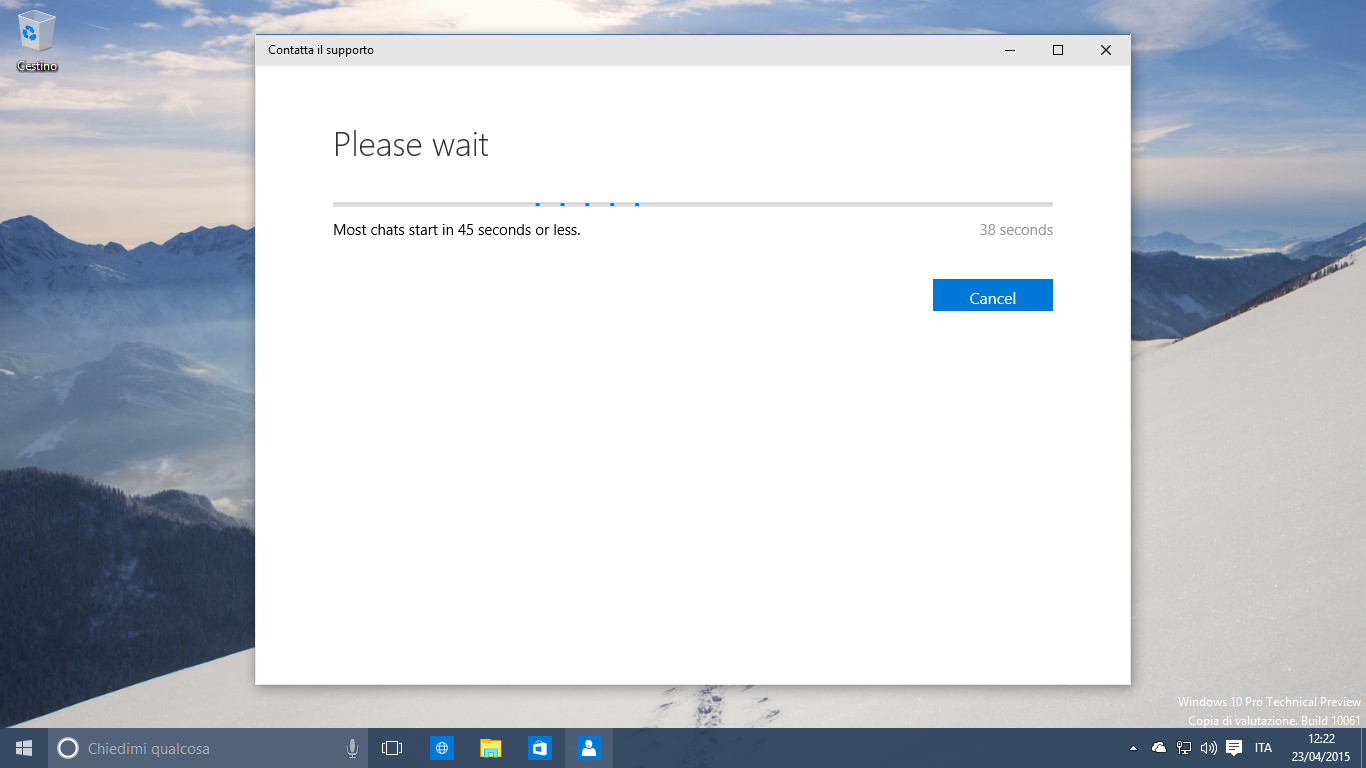The width and height of the screenshot is (1366, 768).
Task: Open the network status tray icon
Action: tap(1184, 748)
